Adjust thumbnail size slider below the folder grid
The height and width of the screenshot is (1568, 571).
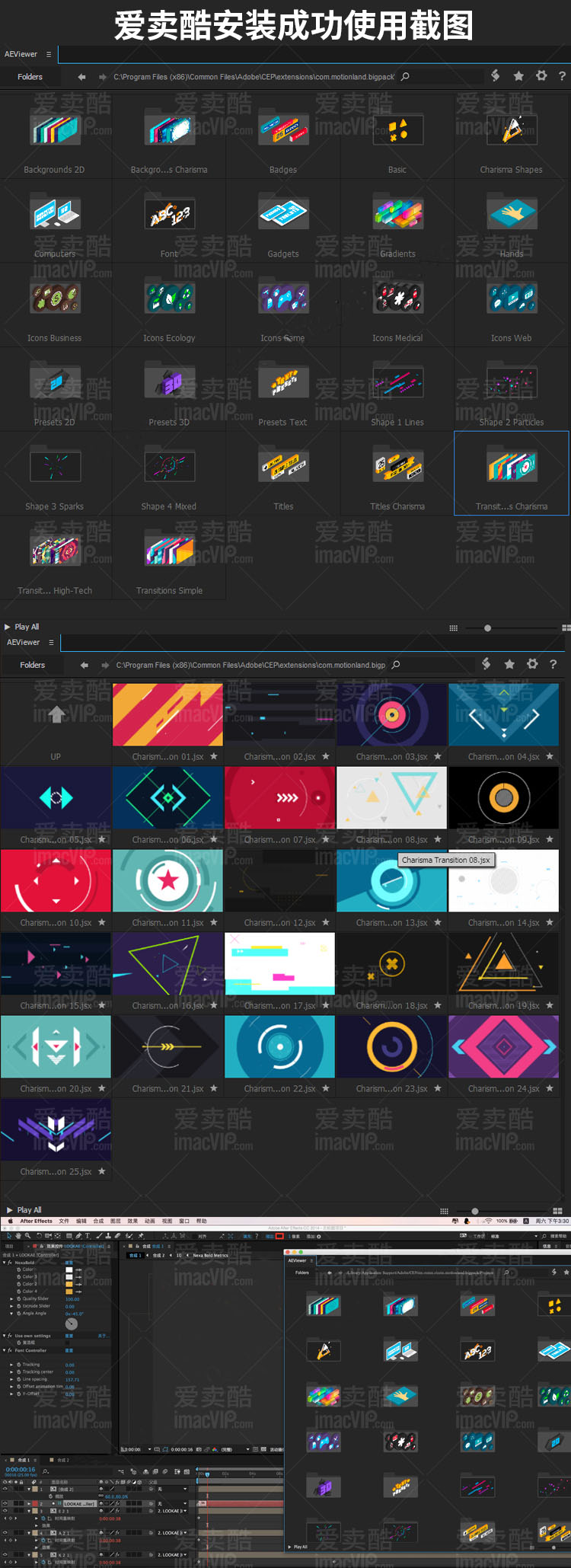coord(487,628)
